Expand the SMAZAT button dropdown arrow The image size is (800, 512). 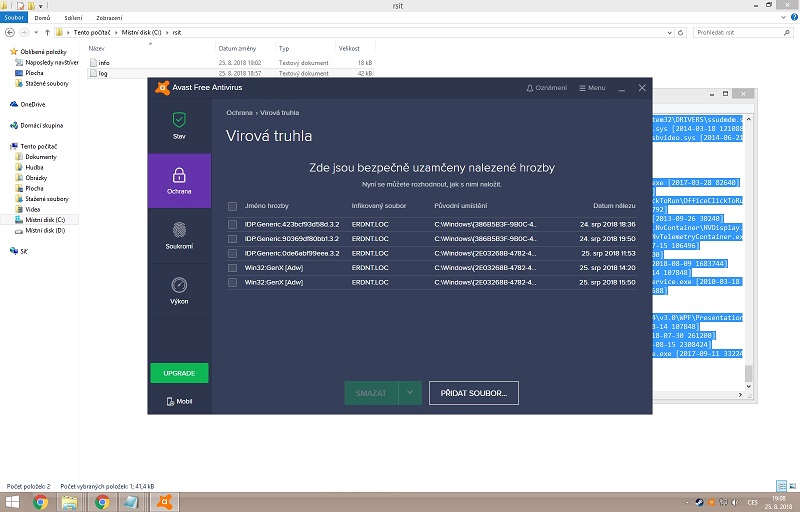click(x=410, y=393)
